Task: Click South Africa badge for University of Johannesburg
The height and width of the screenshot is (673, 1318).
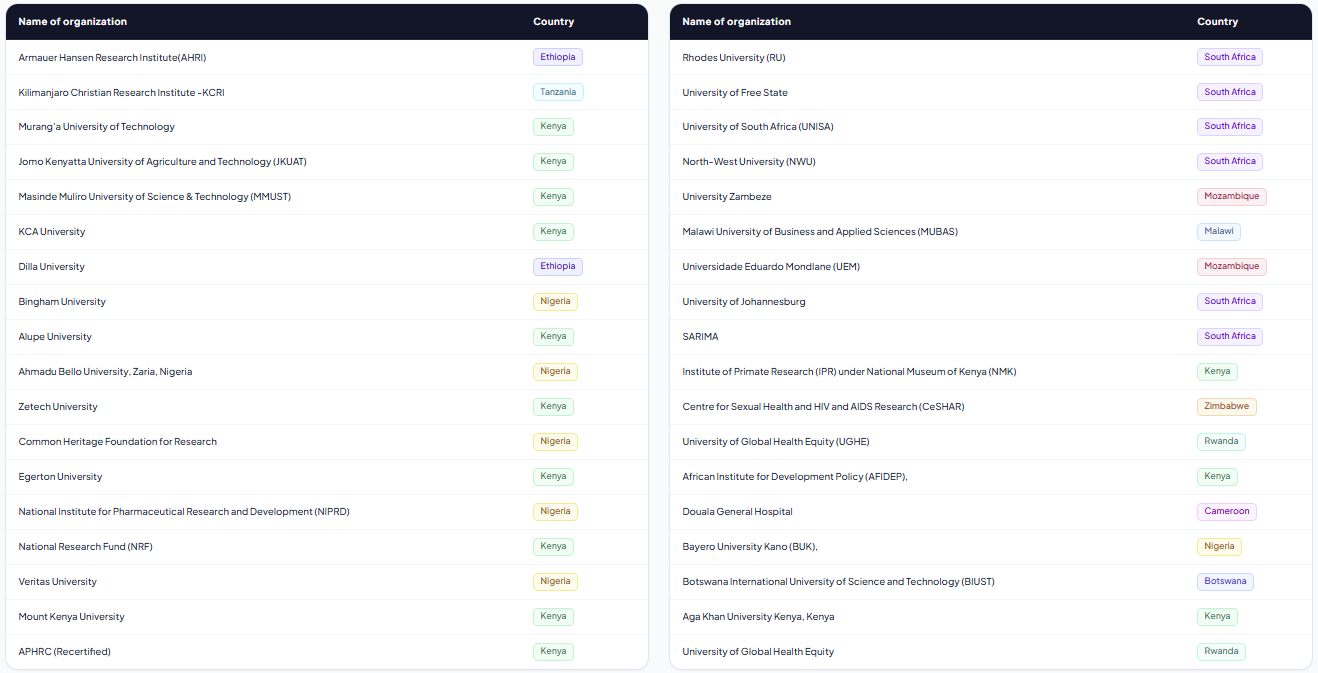Action: (x=1230, y=302)
